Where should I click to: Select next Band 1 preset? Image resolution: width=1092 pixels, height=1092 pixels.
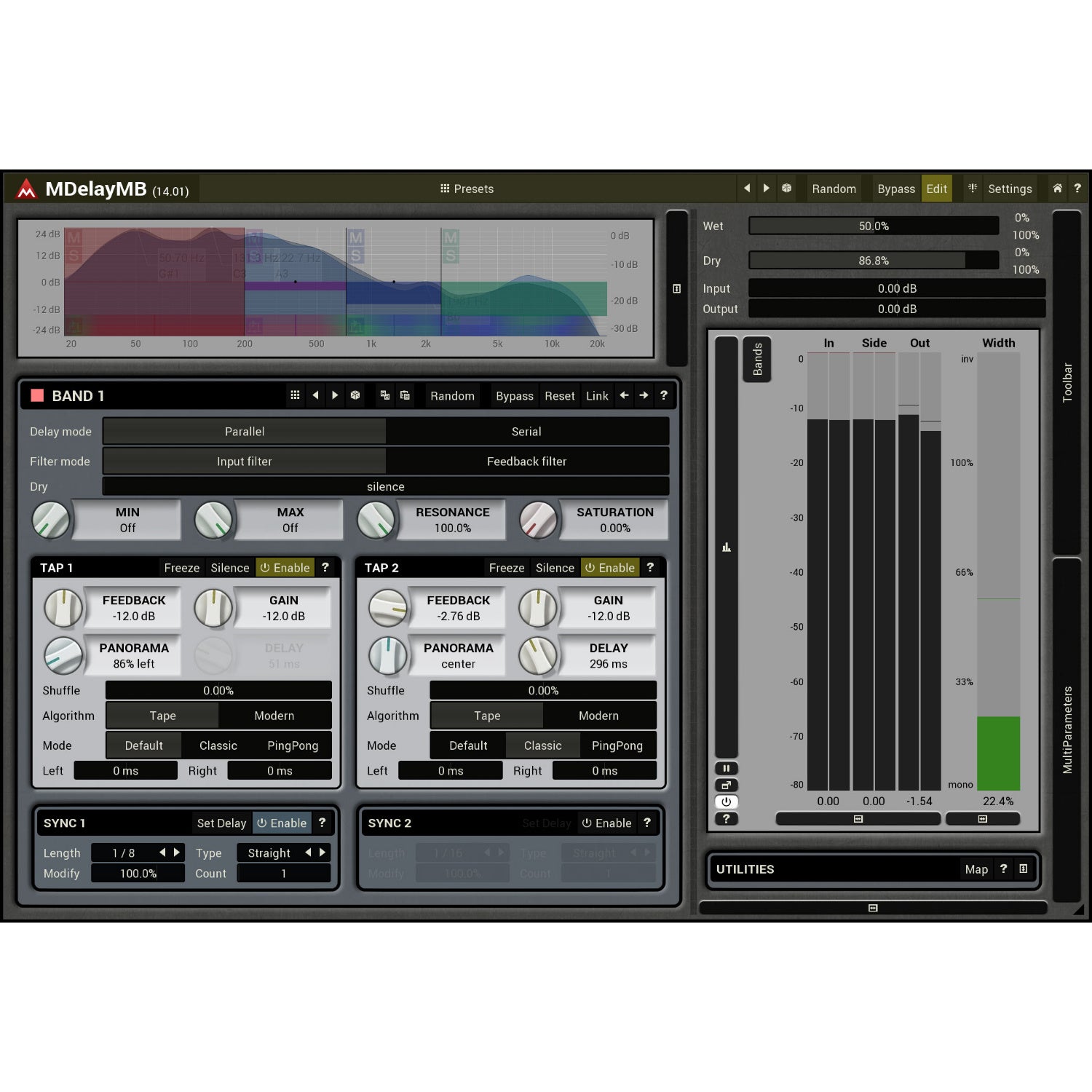(335, 395)
